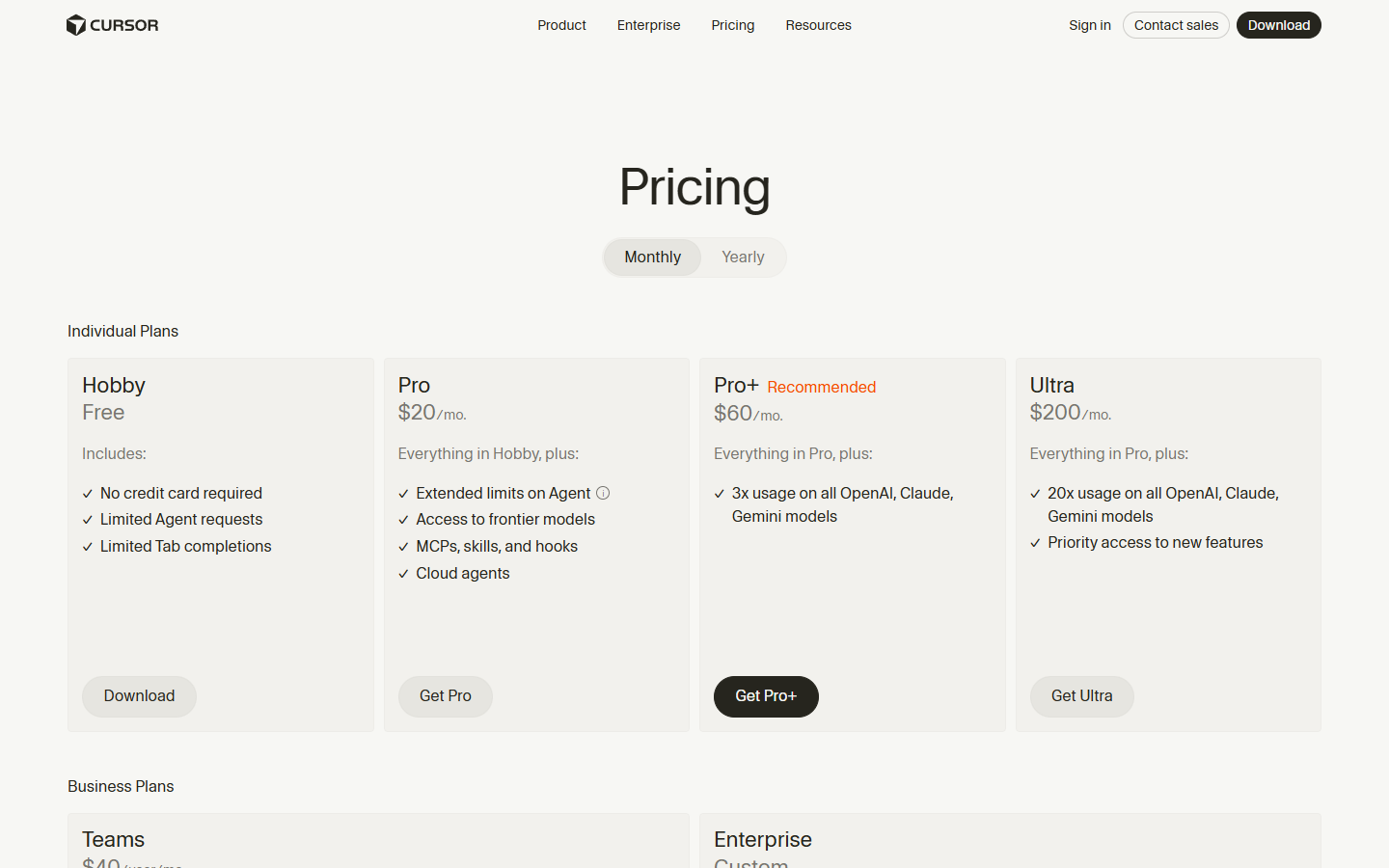Click the Recommended label on Pro+
The height and width of the screenshot is (868, 1389).
[821, 387]
